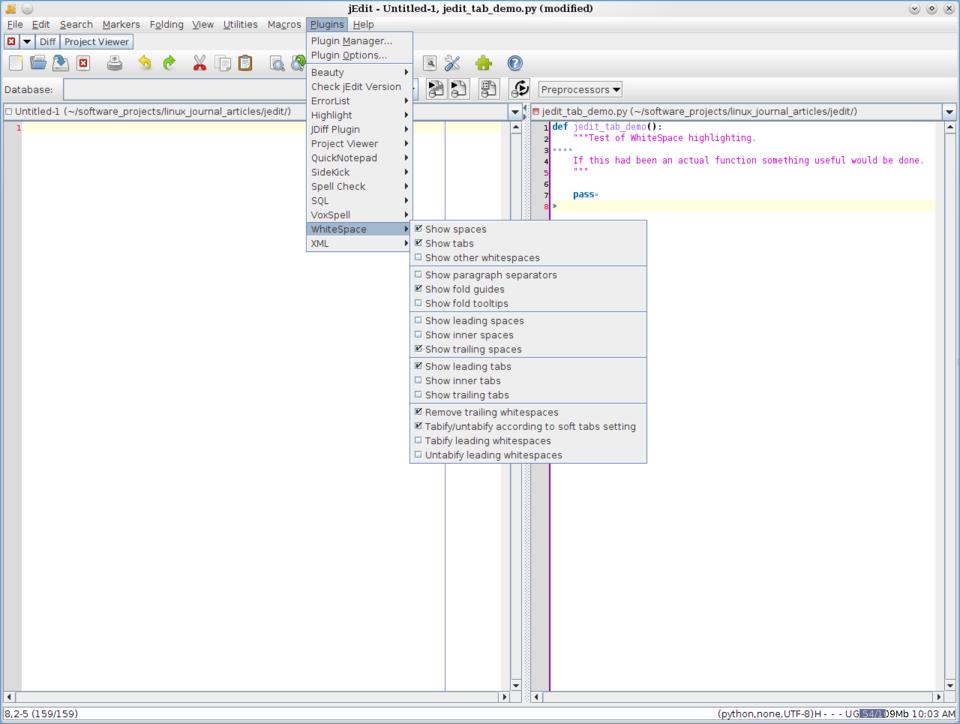Click the Paste clipboard icon
960x724 pixels.
click(x=245, y=63)
